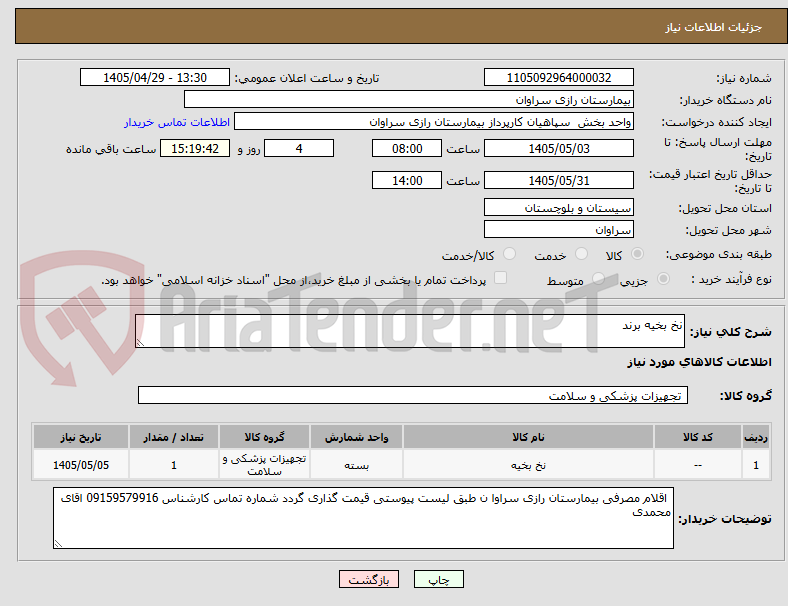Click the بازگشت back button

369,579
